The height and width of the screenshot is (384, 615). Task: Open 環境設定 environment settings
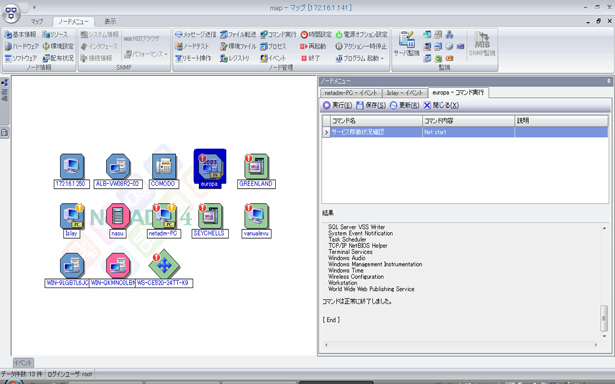click(x=58, y=46)
